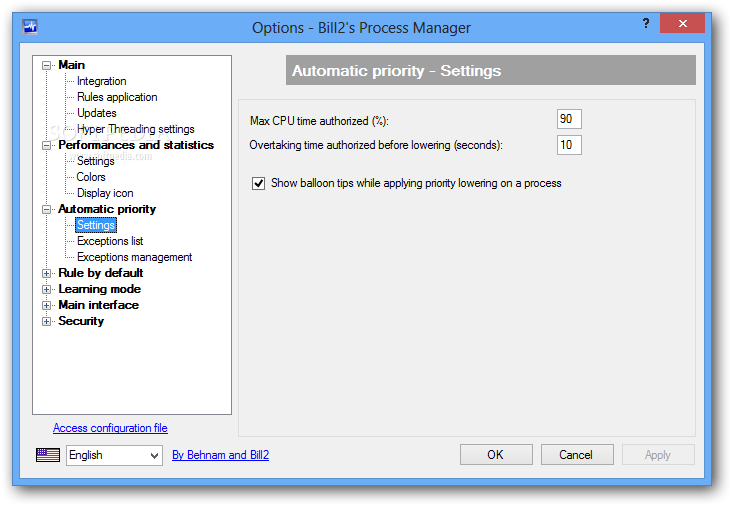Select Hyper Threading settings item
This screenshot has height=506, width=732.
click(x=135, y=129)
